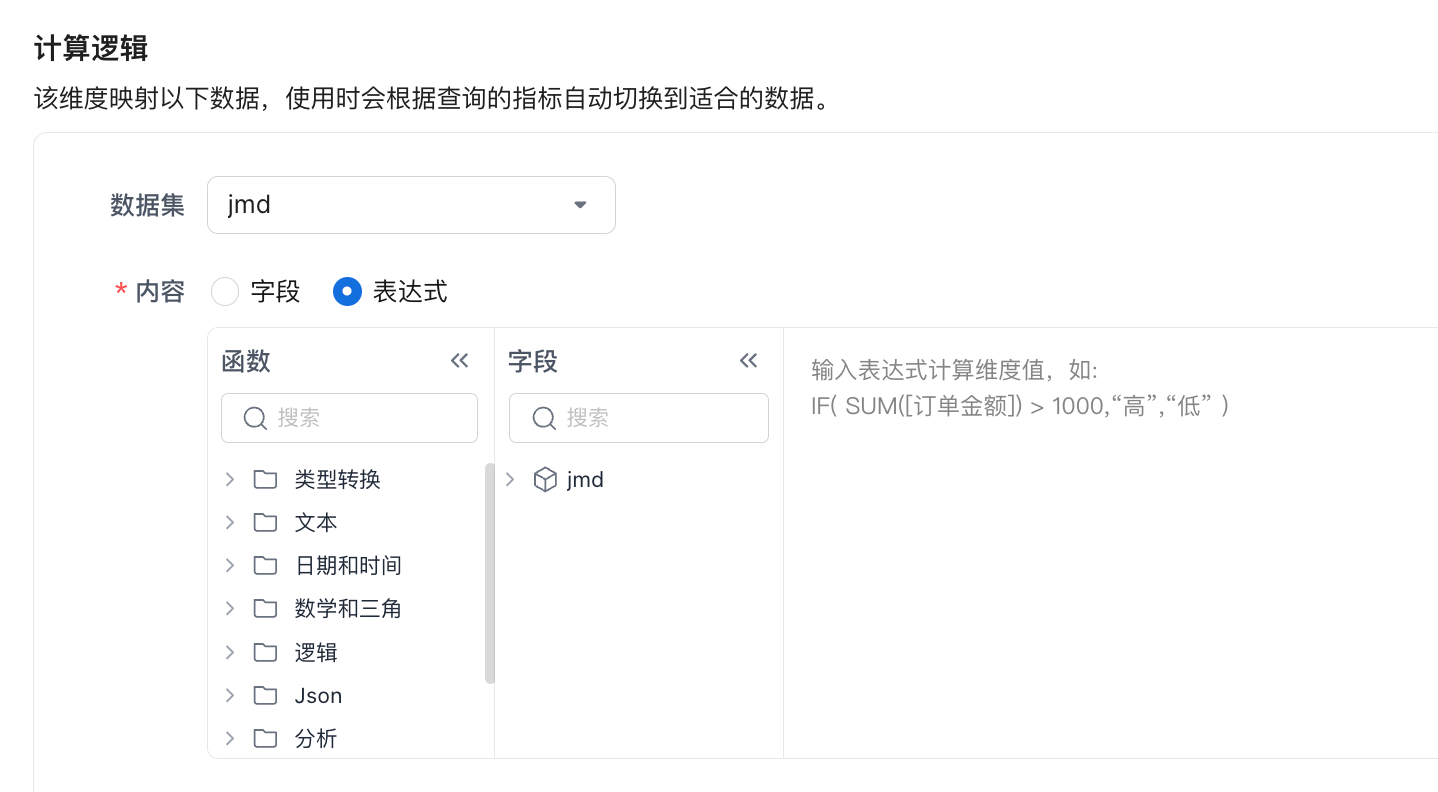Select the 数学和三角 tree item label

(348, 608)
